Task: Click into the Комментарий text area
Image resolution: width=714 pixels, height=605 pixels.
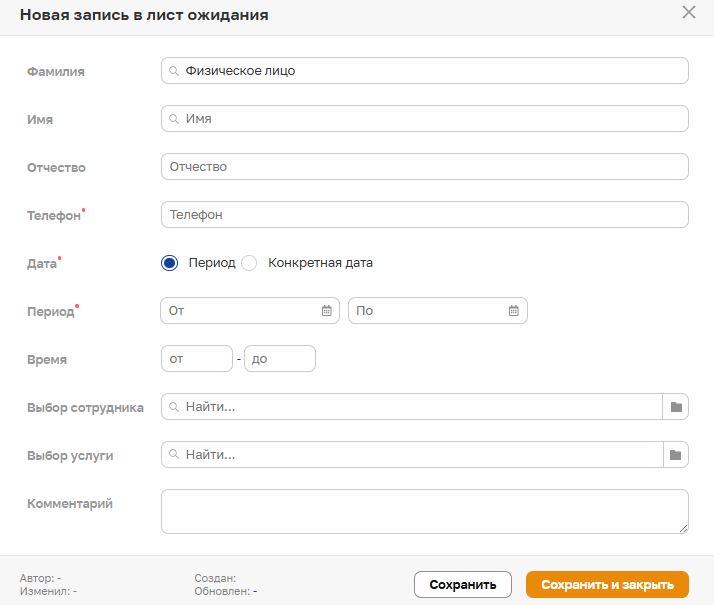Action: click(x=424, y=511)
